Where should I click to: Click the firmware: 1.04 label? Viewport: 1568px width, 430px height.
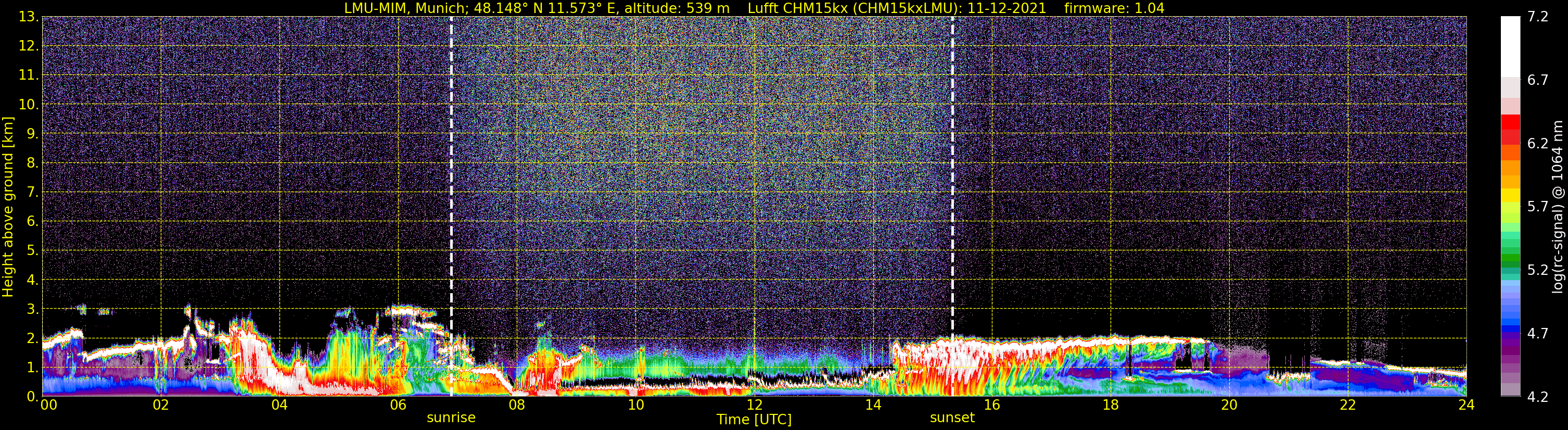[x=1114, y=8]
